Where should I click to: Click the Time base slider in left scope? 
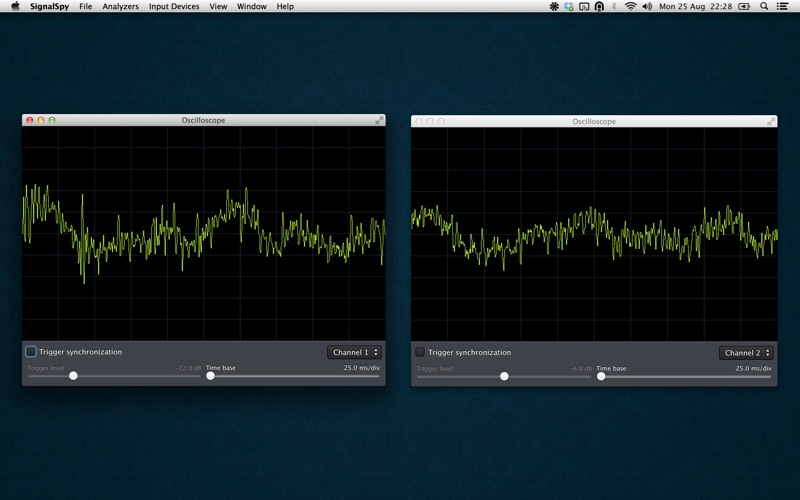210,376
